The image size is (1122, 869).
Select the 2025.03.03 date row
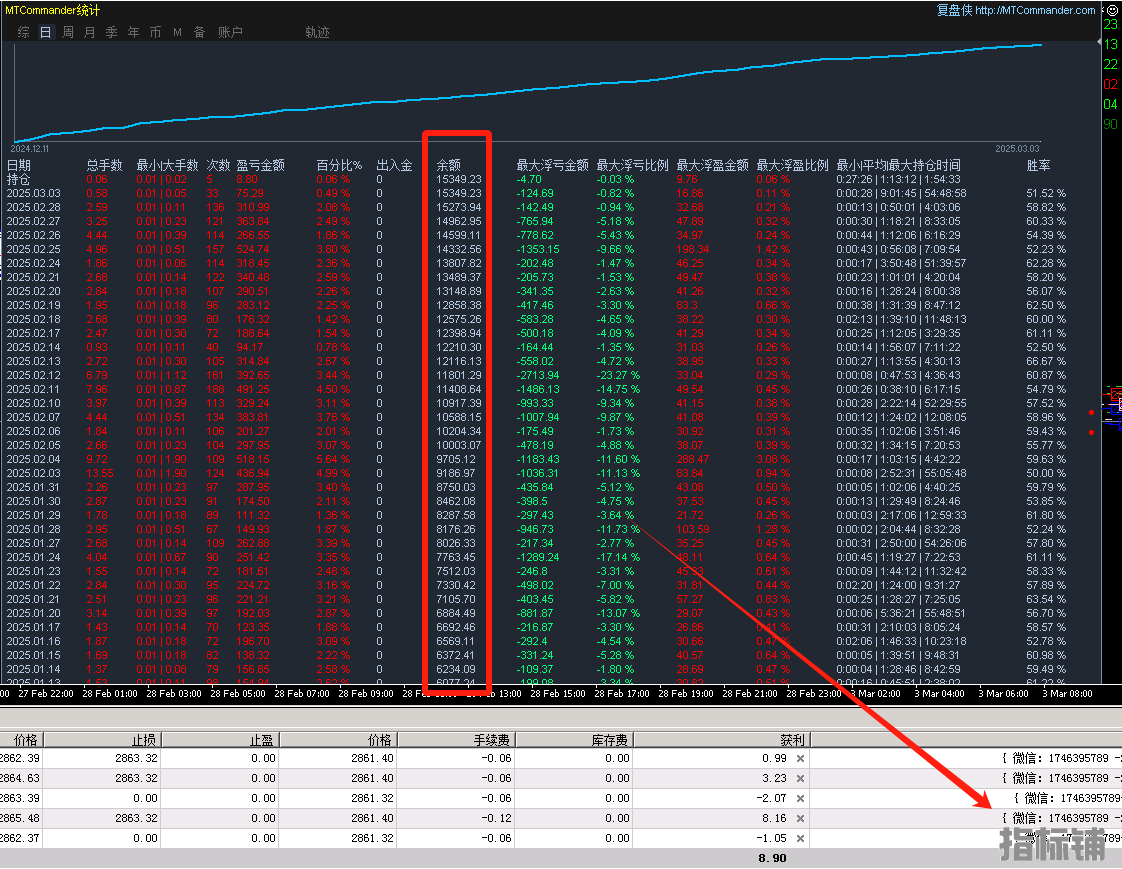click(x=34, y=193)
